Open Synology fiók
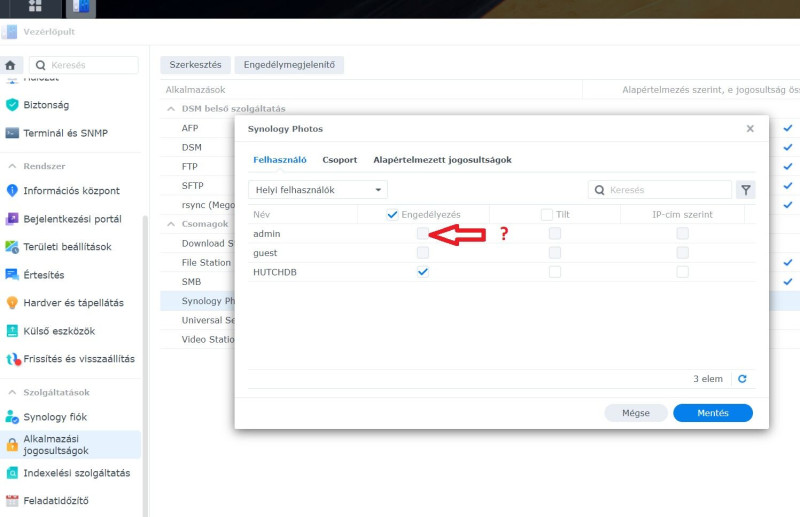This screenshot has height=517, width=800. (46, 417)
